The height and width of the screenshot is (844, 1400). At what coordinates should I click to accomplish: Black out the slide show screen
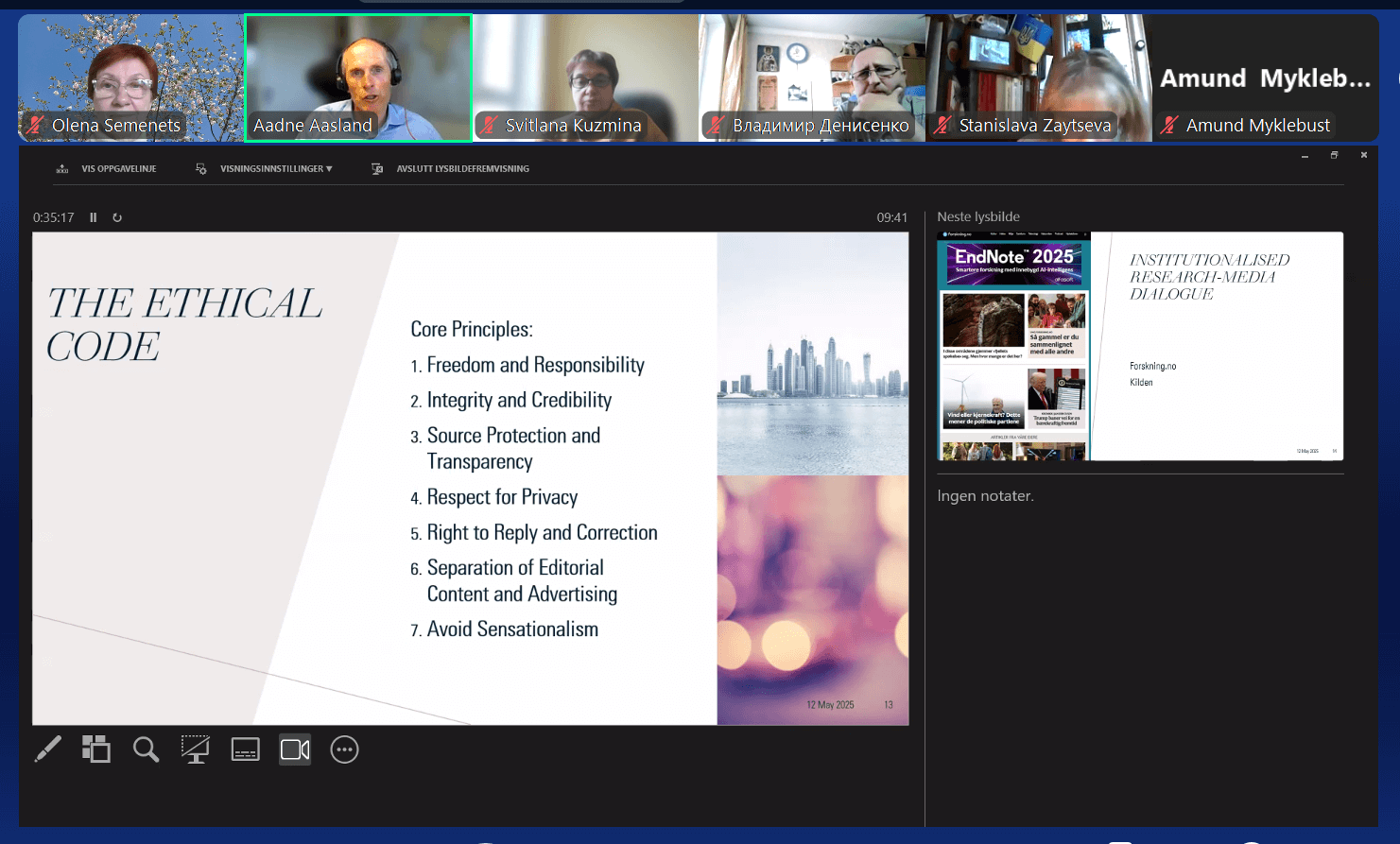pyautogui.click(x=196, y=749)
